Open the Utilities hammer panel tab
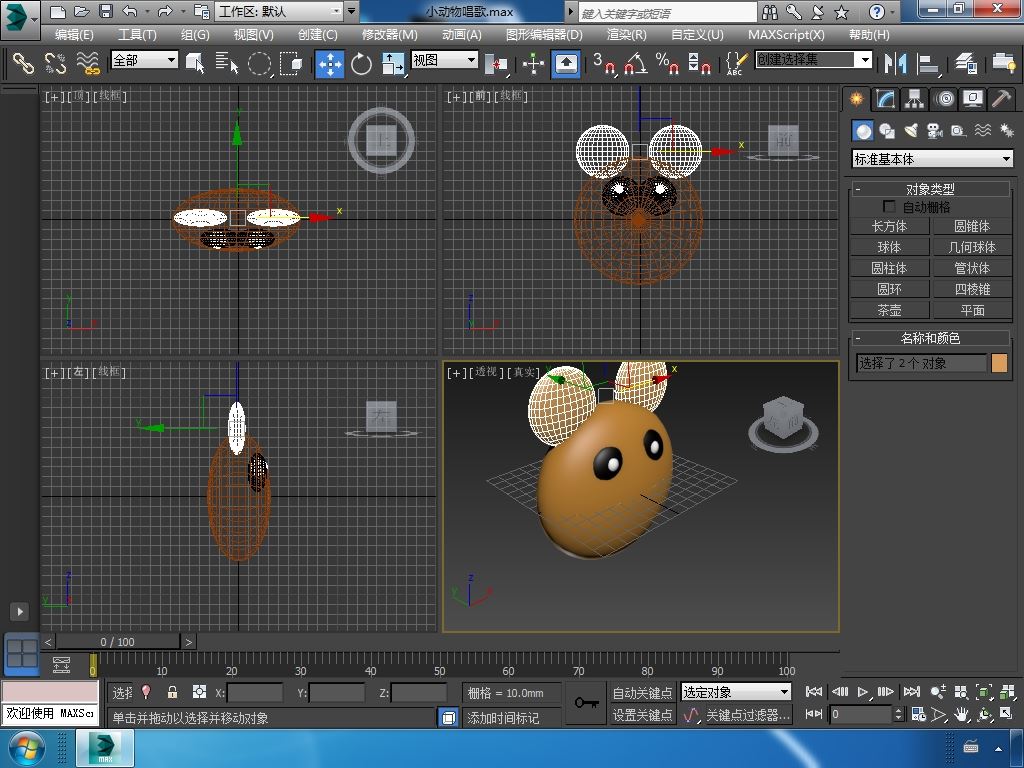 point(1001,99)
